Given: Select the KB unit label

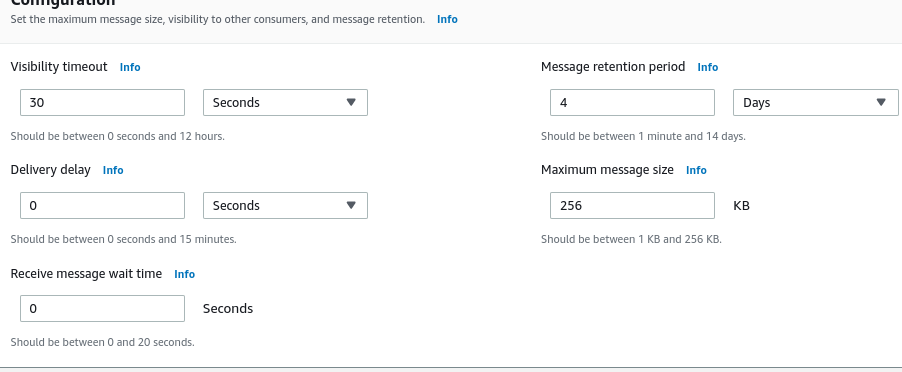Looking at the screenshot, I should tap(742, 205).
